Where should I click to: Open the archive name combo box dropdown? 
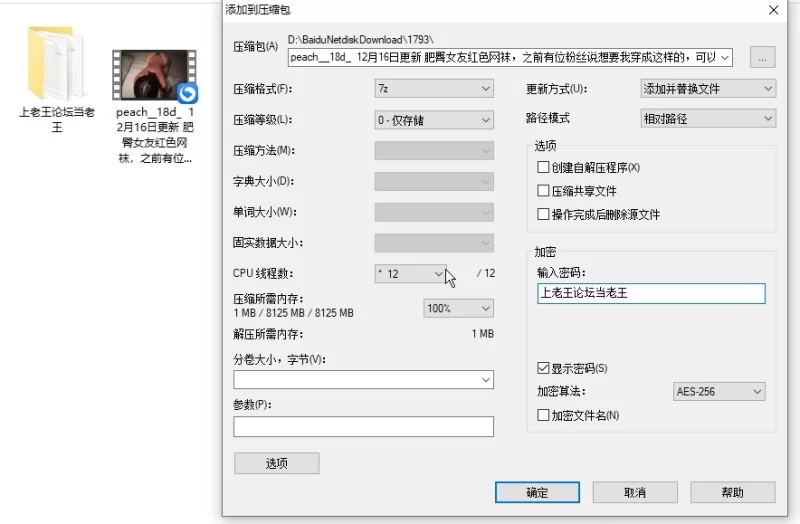[x=724, y=57]
